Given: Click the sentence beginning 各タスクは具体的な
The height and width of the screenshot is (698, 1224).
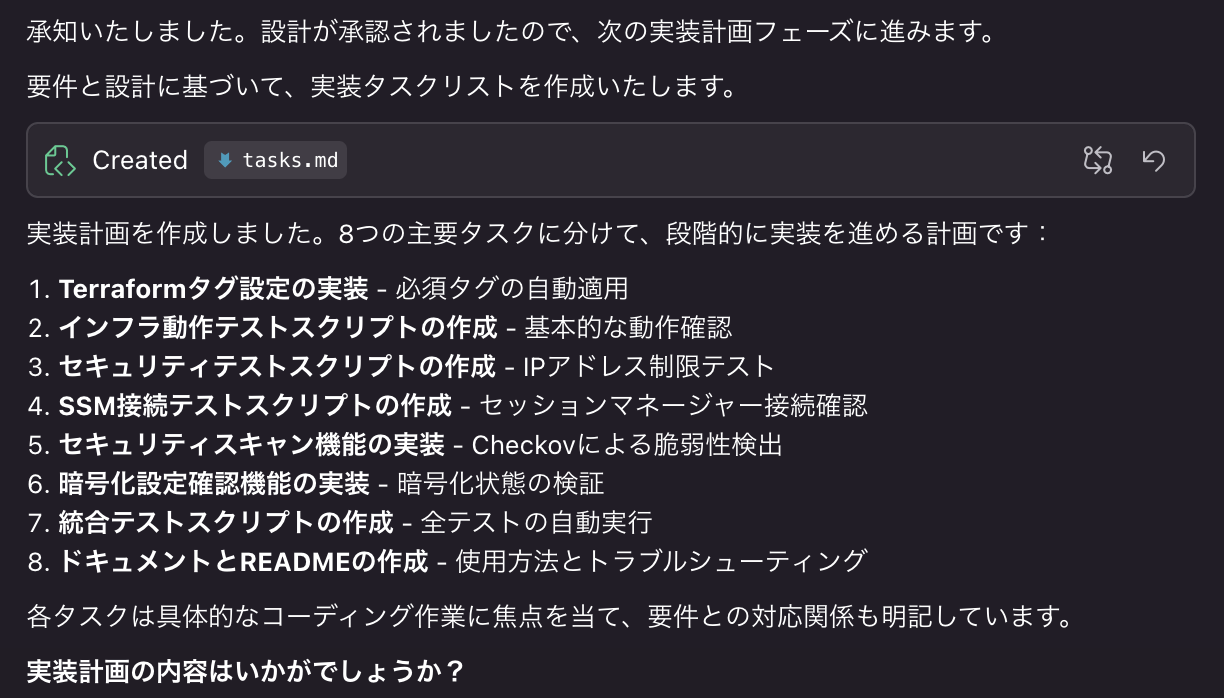Looking at the screenshot, I should pyautogui.click(x=550, y=615).
